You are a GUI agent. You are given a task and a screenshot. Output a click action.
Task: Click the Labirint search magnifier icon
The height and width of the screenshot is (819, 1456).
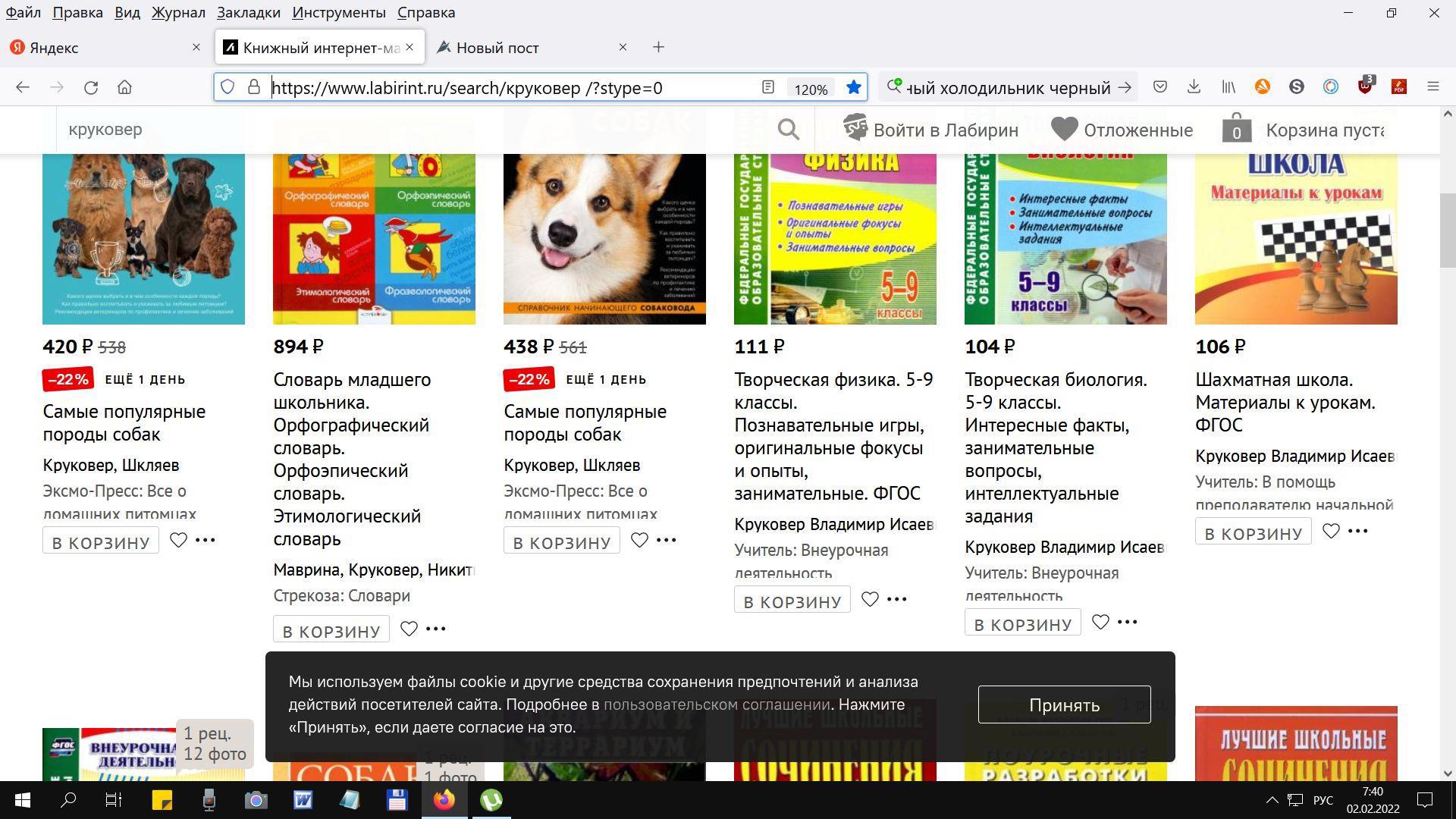pyautogui.click(x=788, y=130)
